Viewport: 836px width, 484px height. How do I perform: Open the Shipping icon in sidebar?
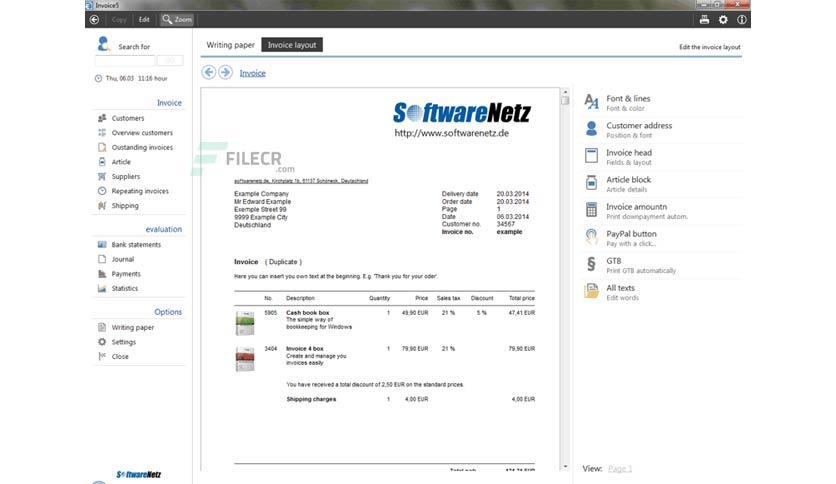102,205
